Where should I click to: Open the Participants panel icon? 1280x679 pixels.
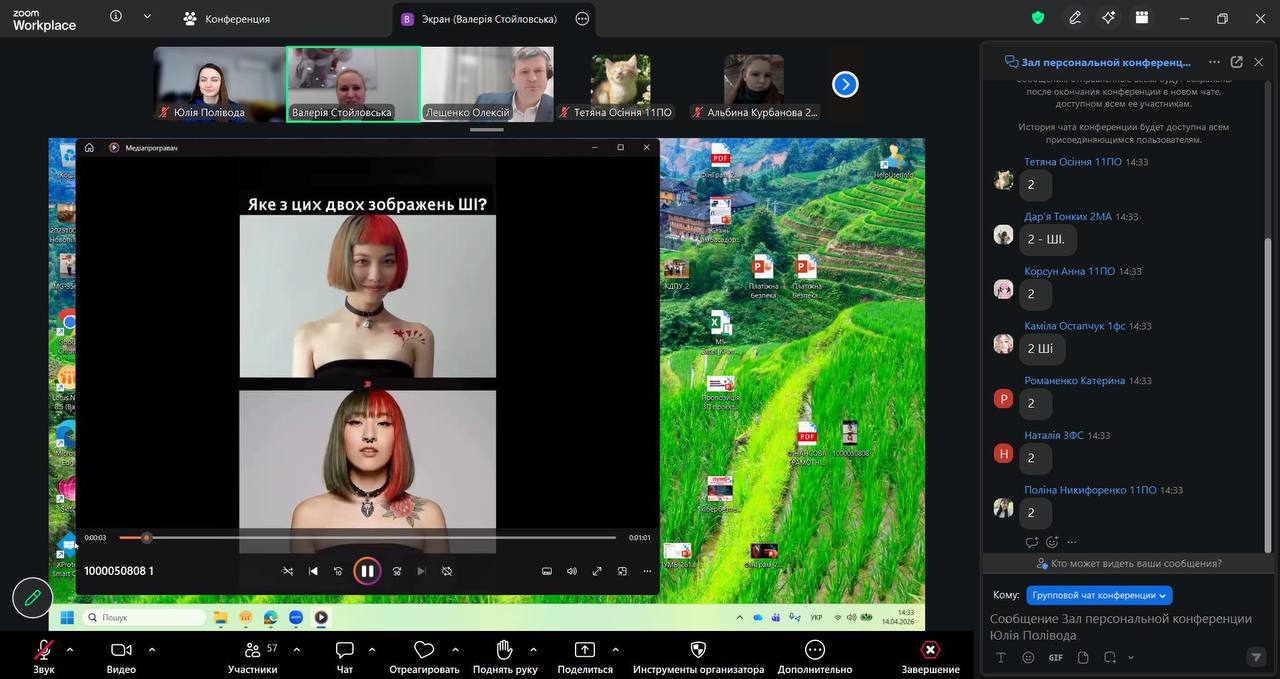(x=252, y=650)
